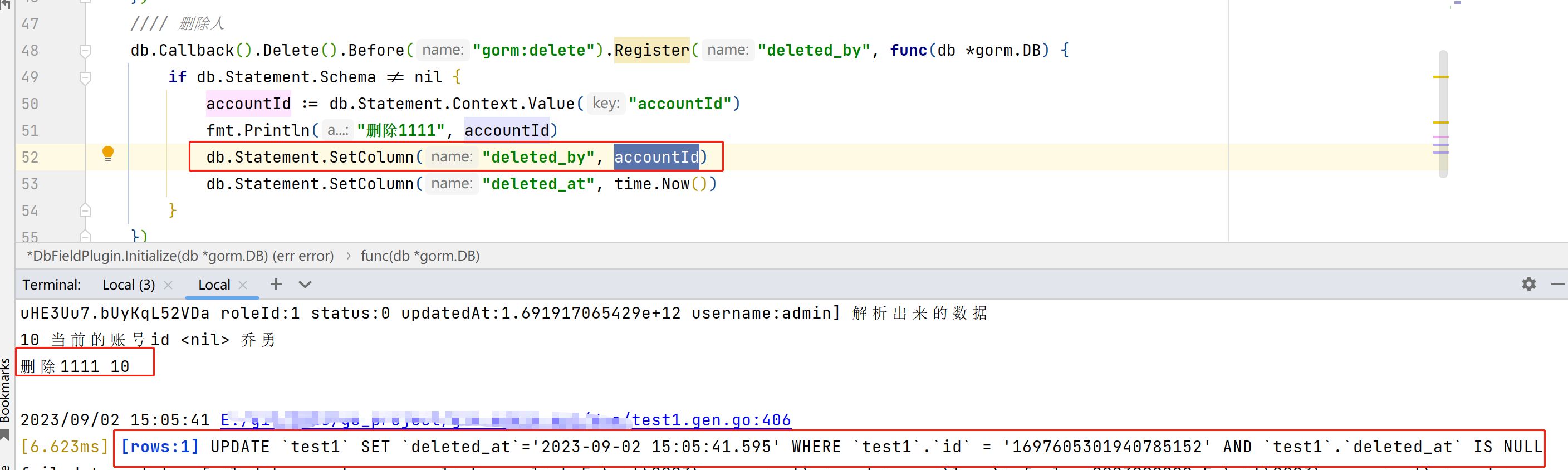Click the func(db *gorm.DB) breadcrumb
The image size is (1568, 470).
419,256
